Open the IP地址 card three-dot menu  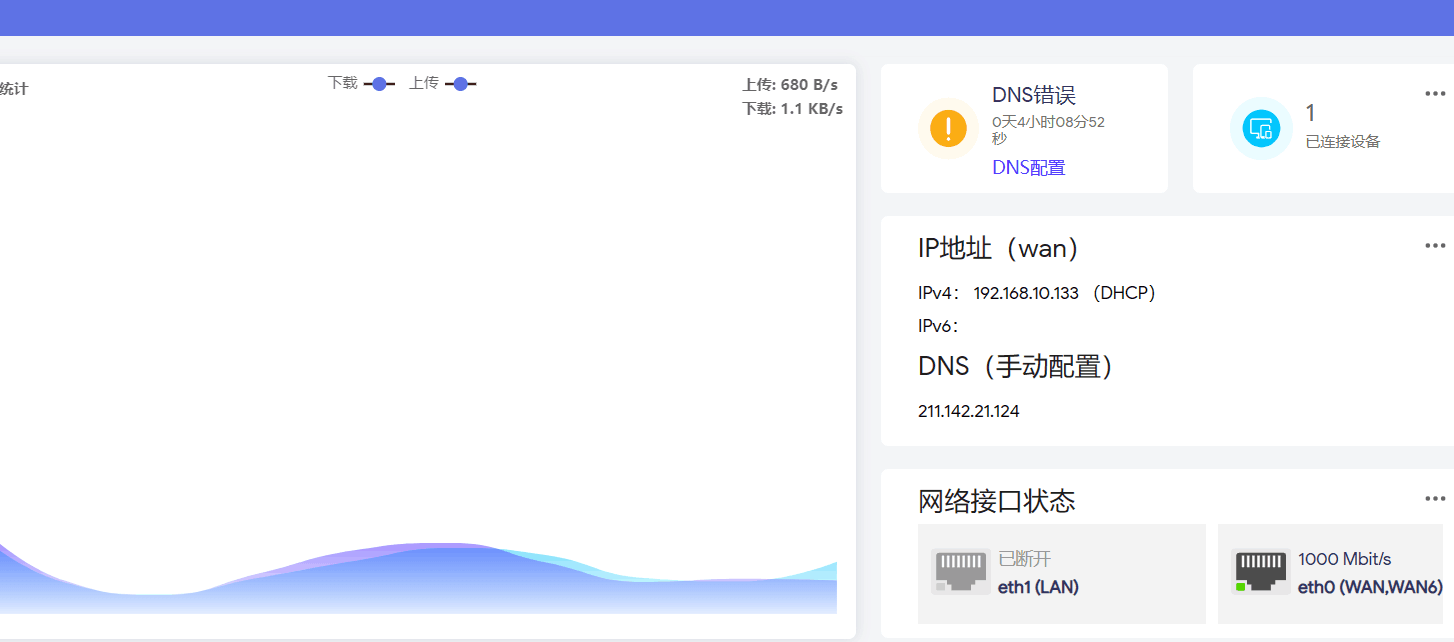tap(1434, 246)
